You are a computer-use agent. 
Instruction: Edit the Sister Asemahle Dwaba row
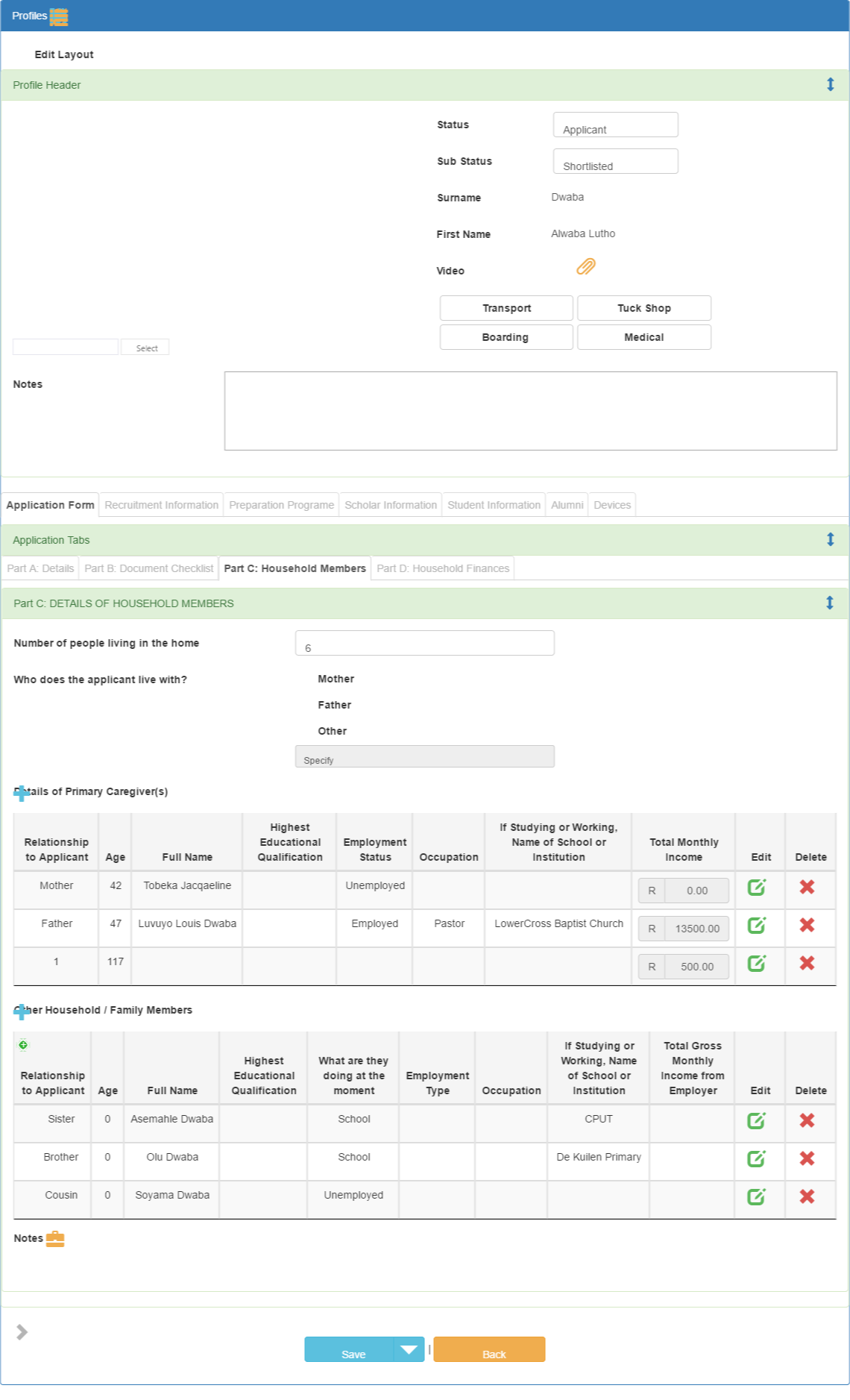(757, 1120)
